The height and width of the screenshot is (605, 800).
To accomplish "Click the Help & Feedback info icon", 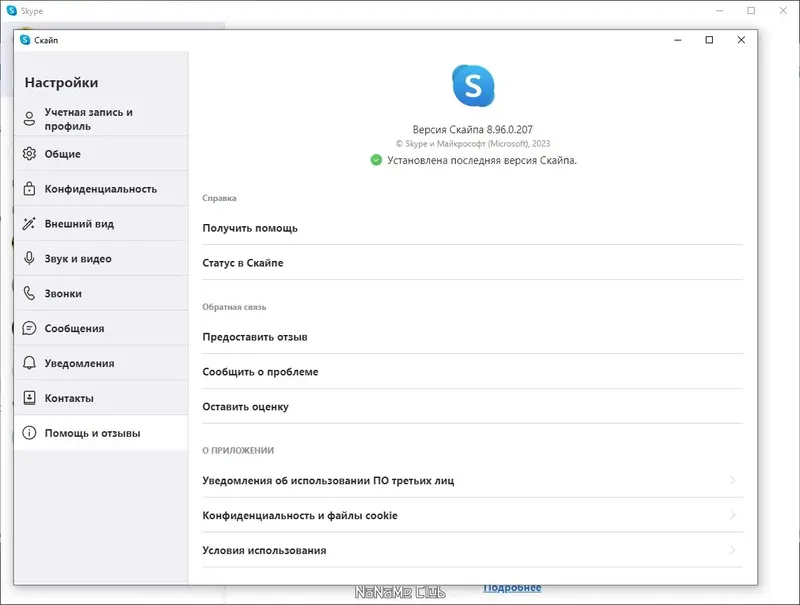I will (30, 433).
